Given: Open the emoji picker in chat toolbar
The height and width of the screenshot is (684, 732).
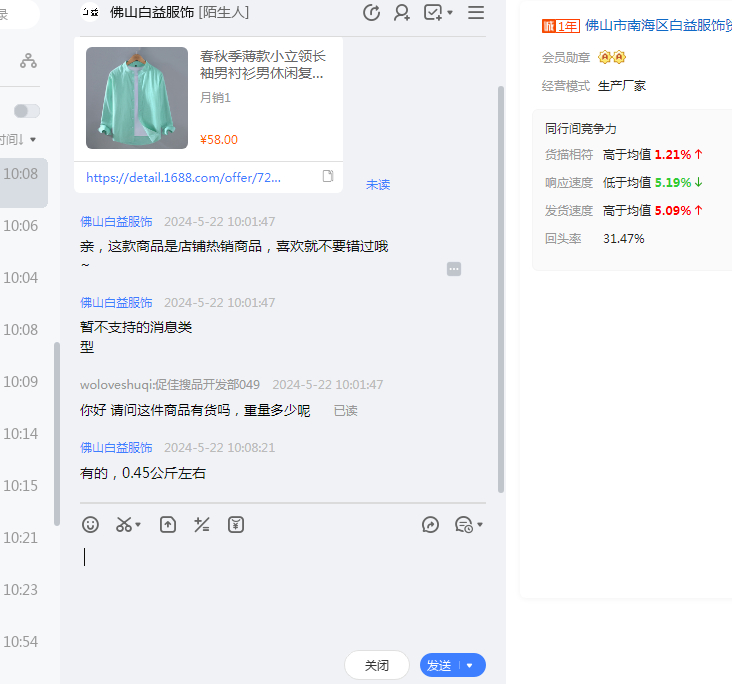Looking at the screenshot, I should 91,524.
